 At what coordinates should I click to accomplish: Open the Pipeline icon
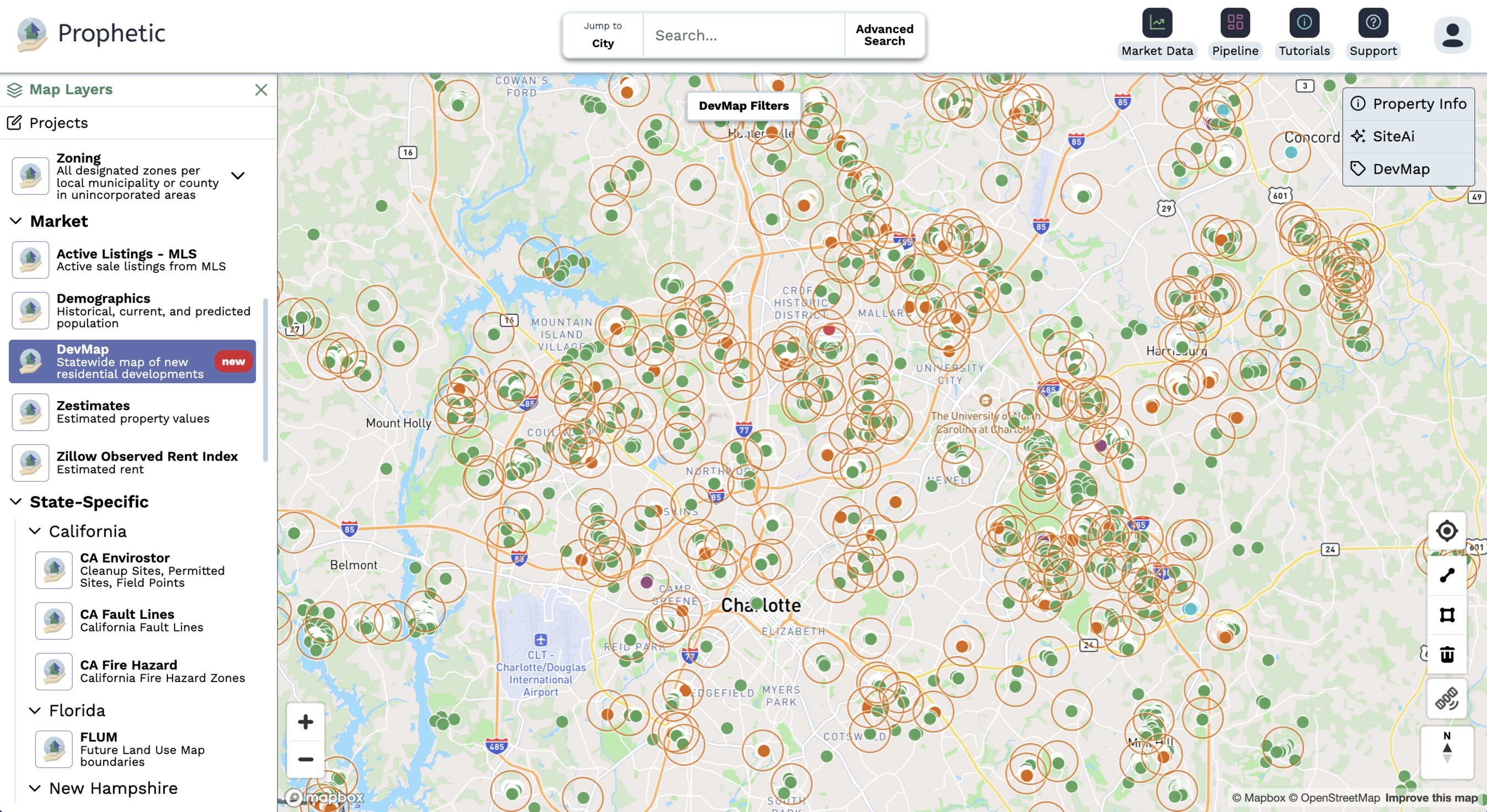[x=1235, y=23]
